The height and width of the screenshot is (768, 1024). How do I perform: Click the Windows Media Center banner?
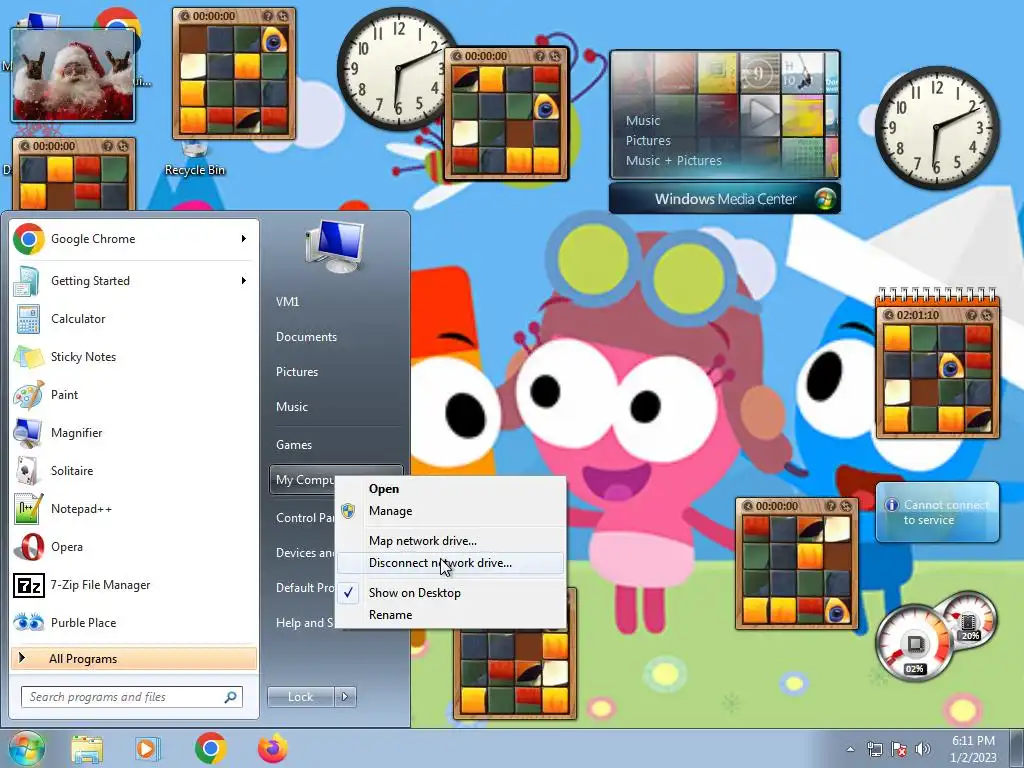click(725, 199)
